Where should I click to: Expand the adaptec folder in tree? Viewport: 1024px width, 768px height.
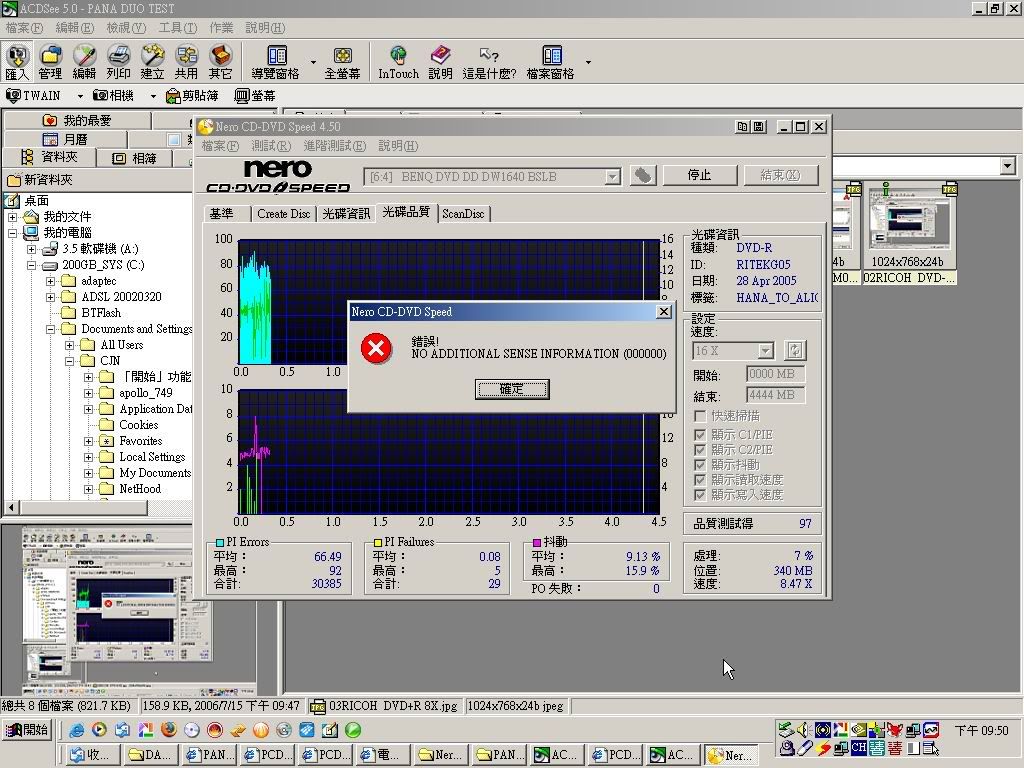[x=51, y=281]
